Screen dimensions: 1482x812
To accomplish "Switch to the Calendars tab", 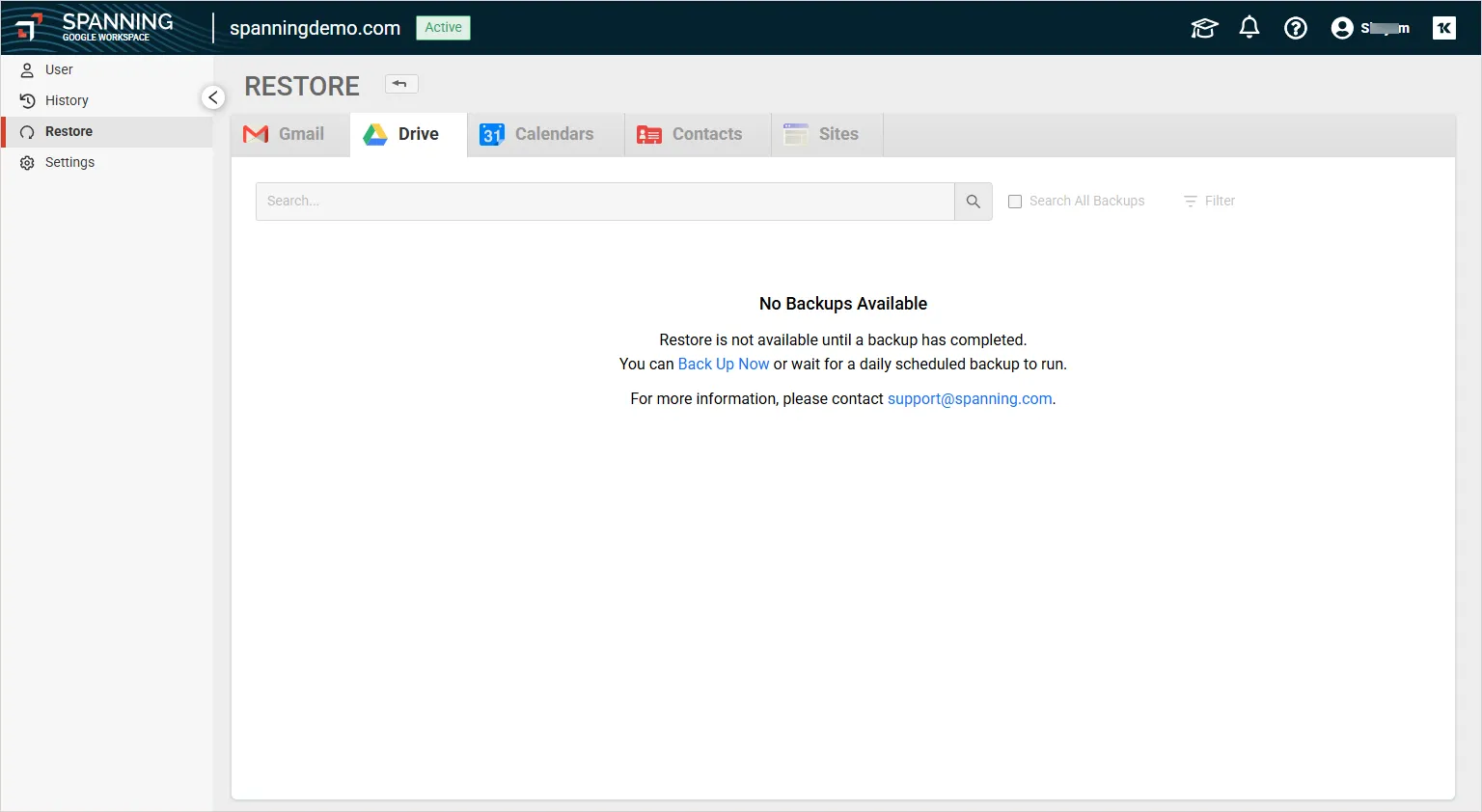I will (537, 134).
